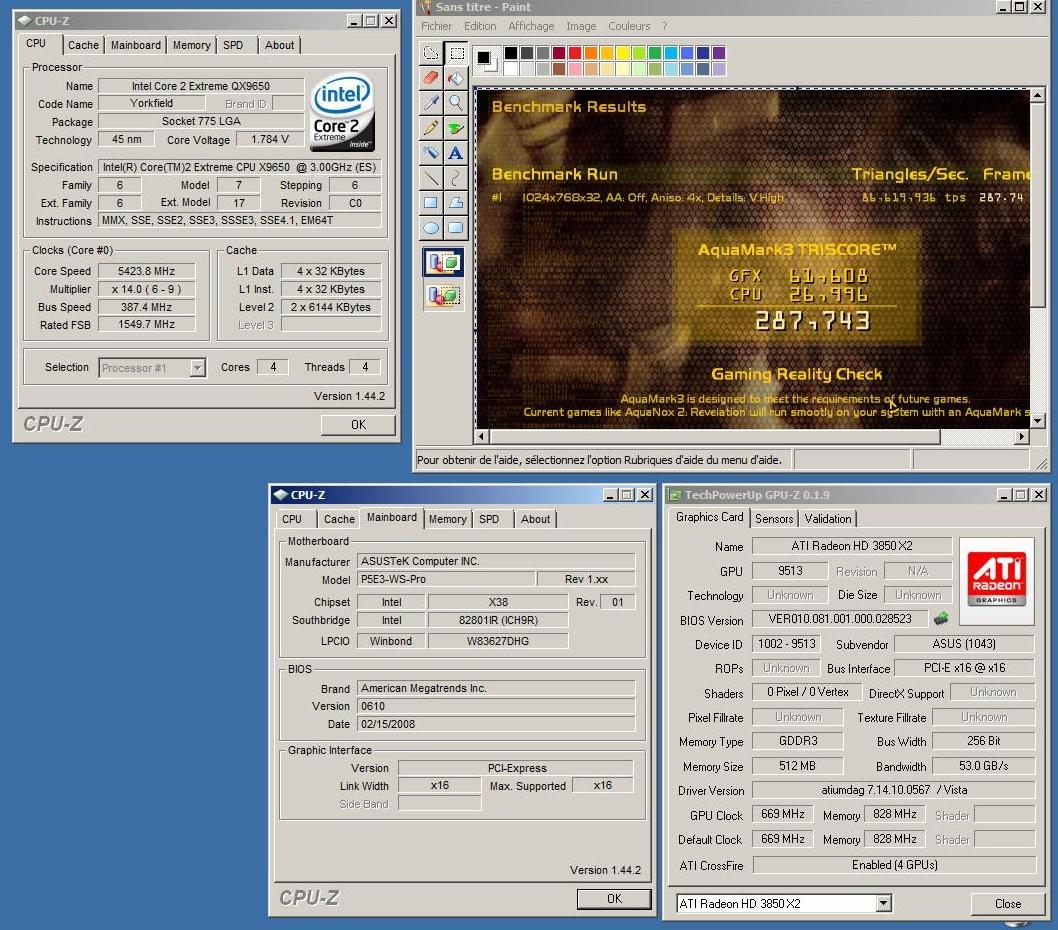The width and height of the screenshot is (1058, 930).
Task: Select the Text tool (letter A)
Action: click(x=457, y=153)
